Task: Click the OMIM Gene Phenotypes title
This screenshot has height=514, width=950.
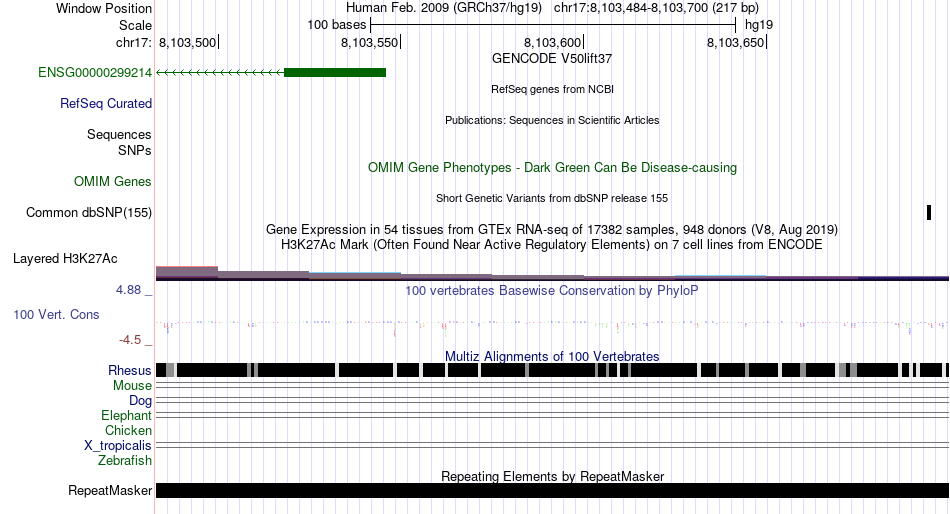Action: (552, 167)
